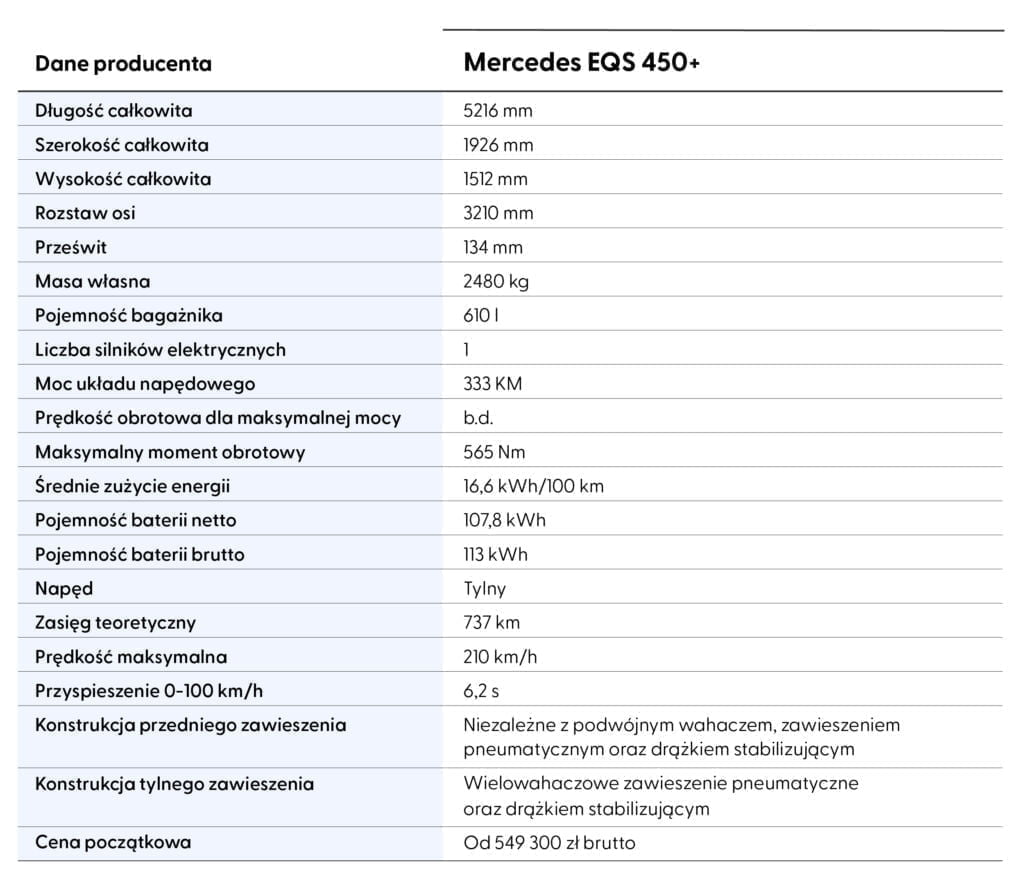Select the 'Pojemność bagażnika' row label
The width and height of the screenshot is (1024, 894).
tap(128, 315)
